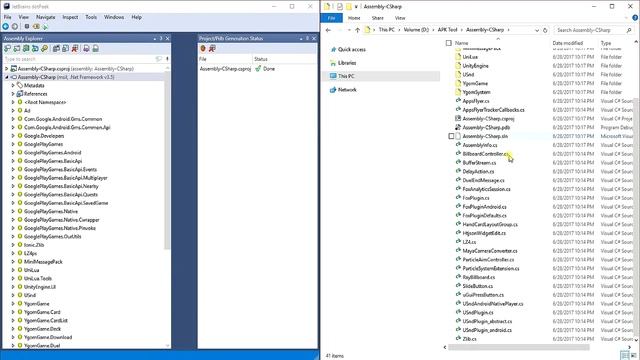640x360 pixels.
Task: Open the Navigate menu in dotPeek
Action: coord(45,17)
